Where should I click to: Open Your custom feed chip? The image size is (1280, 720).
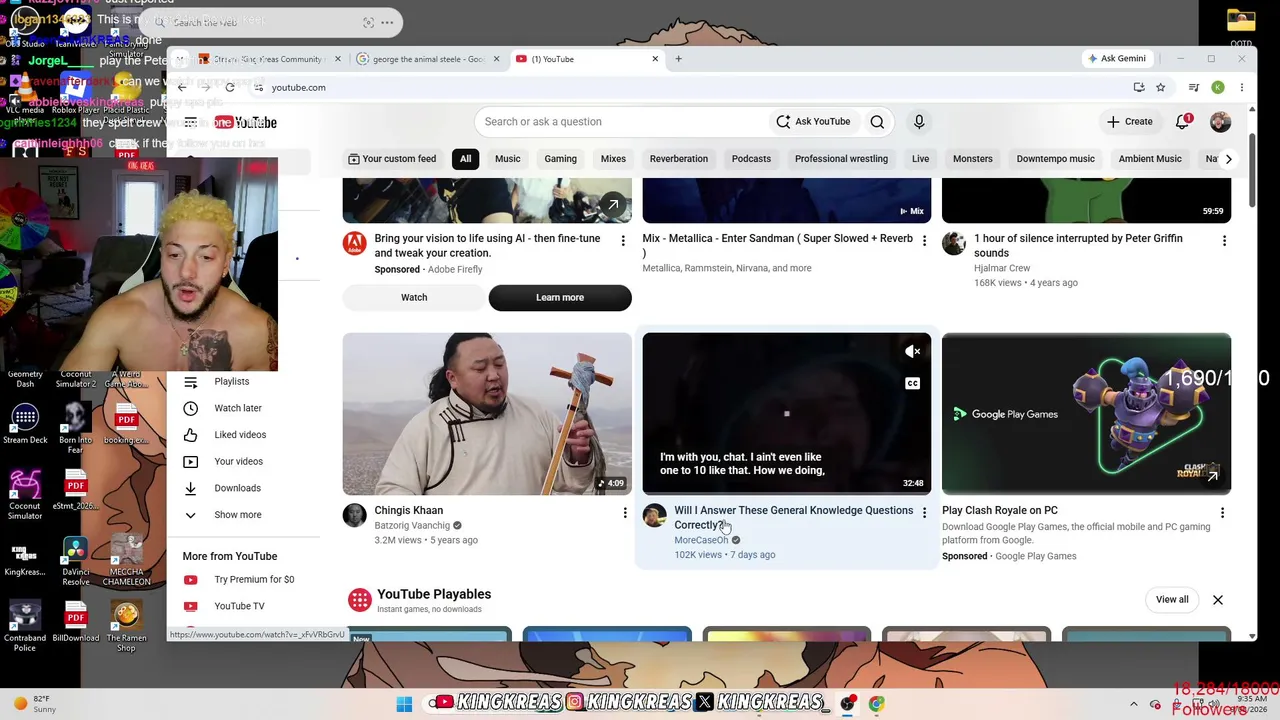click(391, 159)
